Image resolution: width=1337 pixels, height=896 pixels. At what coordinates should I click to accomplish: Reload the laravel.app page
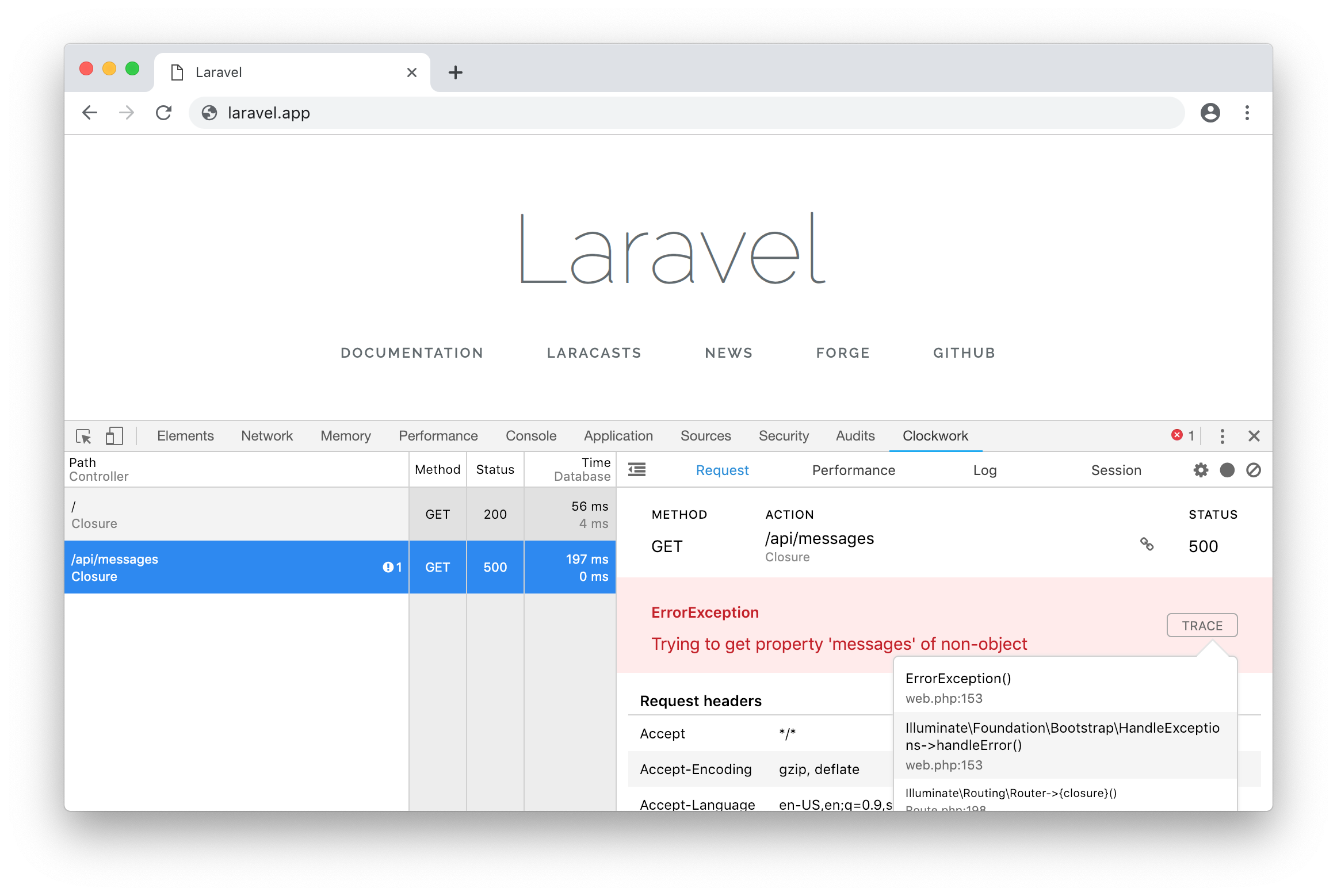pos(164,113)
